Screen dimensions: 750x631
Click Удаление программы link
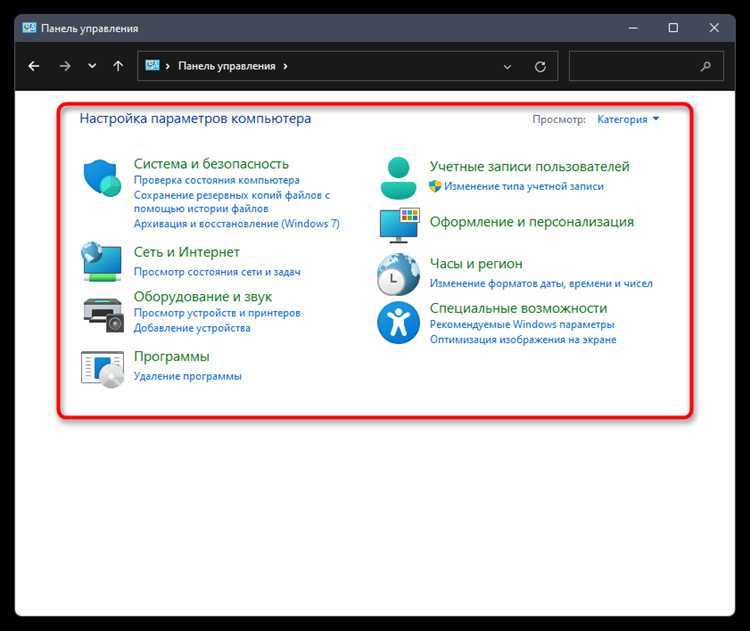tap(188, 376)
